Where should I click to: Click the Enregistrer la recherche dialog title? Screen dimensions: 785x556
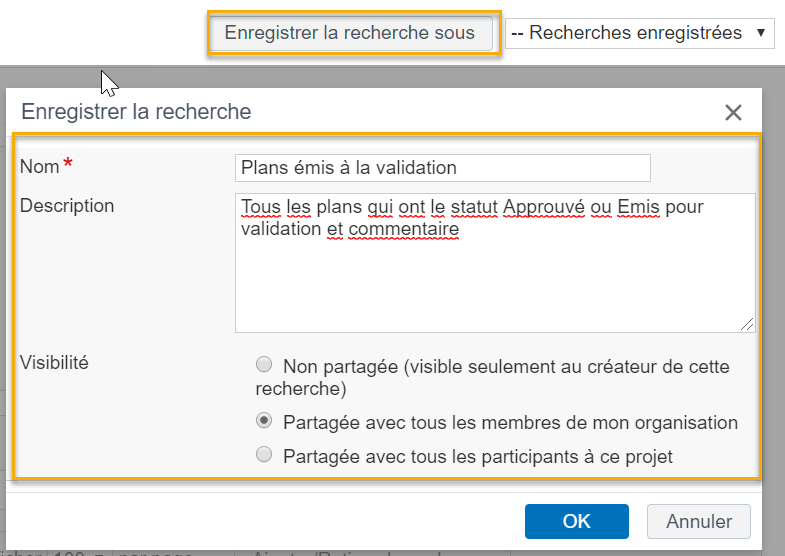[136, 112]
